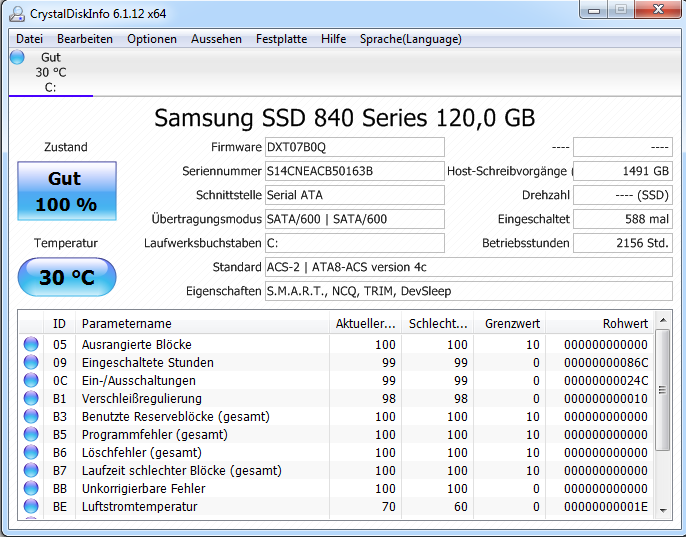Click the Eigenschaften field S.M.A.R.T., NCQ, TRIM
Viewport: 686px width, 537px height.
[469, 291]
